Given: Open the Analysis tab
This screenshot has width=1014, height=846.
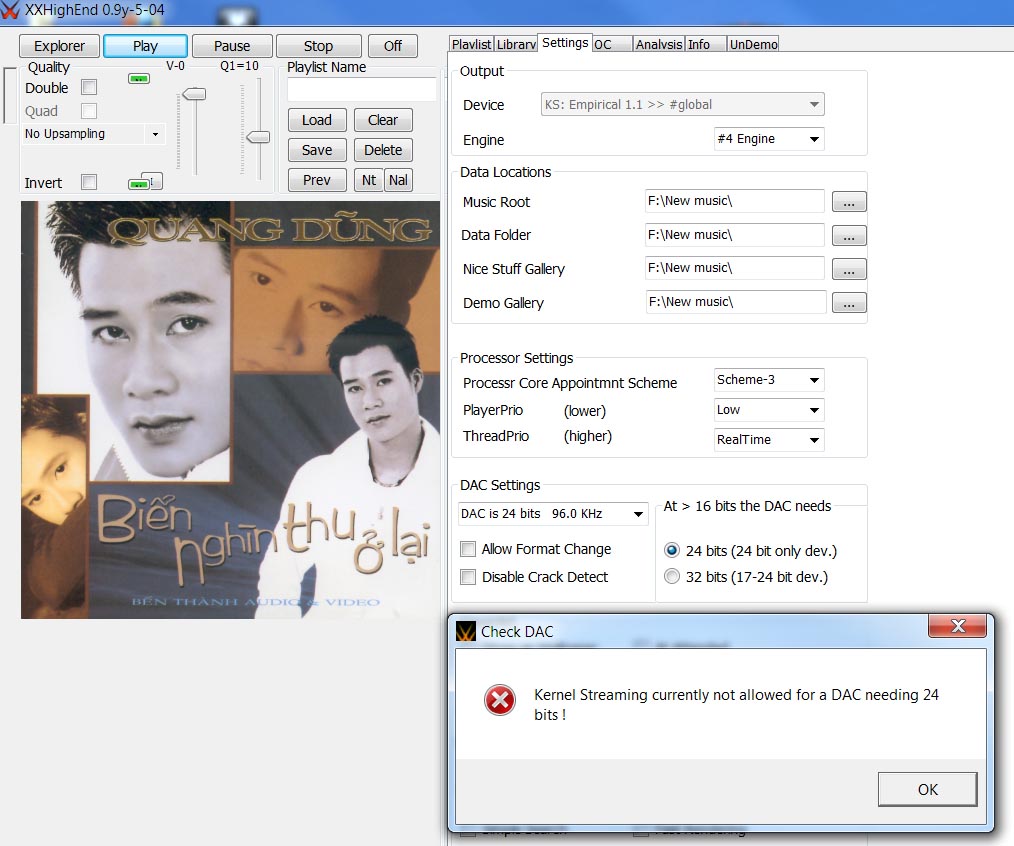Looking at the screenshot, I should pyautogui.click(x=658, y=44).
